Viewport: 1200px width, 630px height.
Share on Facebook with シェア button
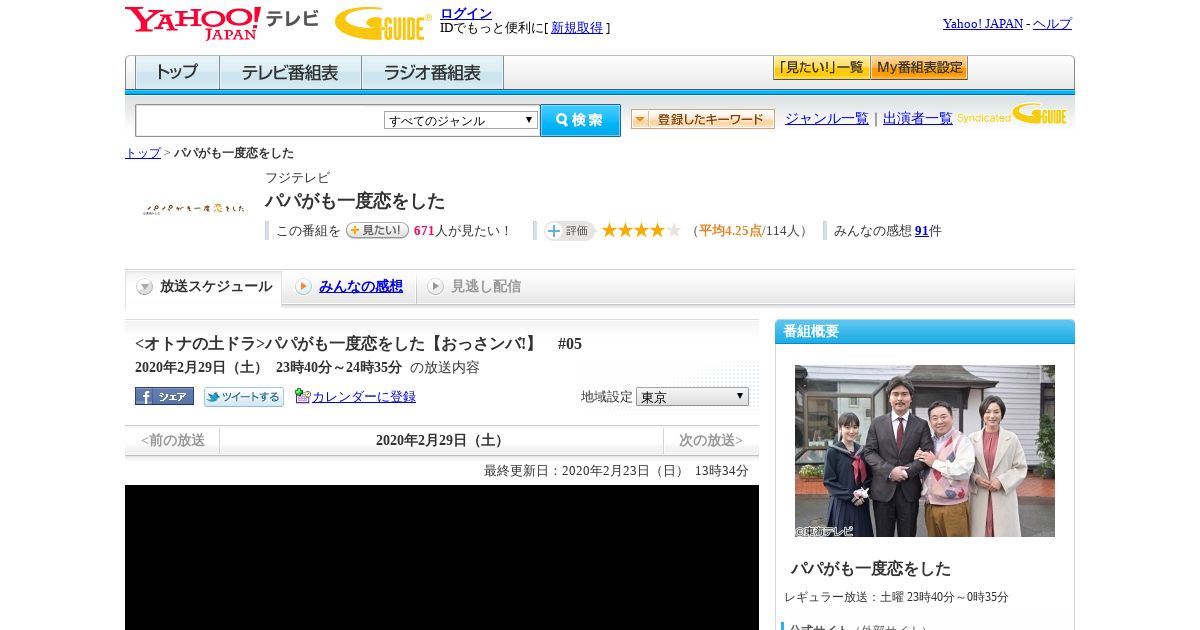coord(164,396)
